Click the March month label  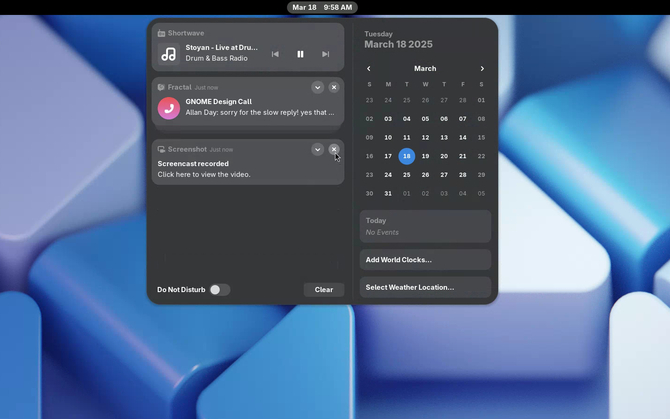[425, 68]
